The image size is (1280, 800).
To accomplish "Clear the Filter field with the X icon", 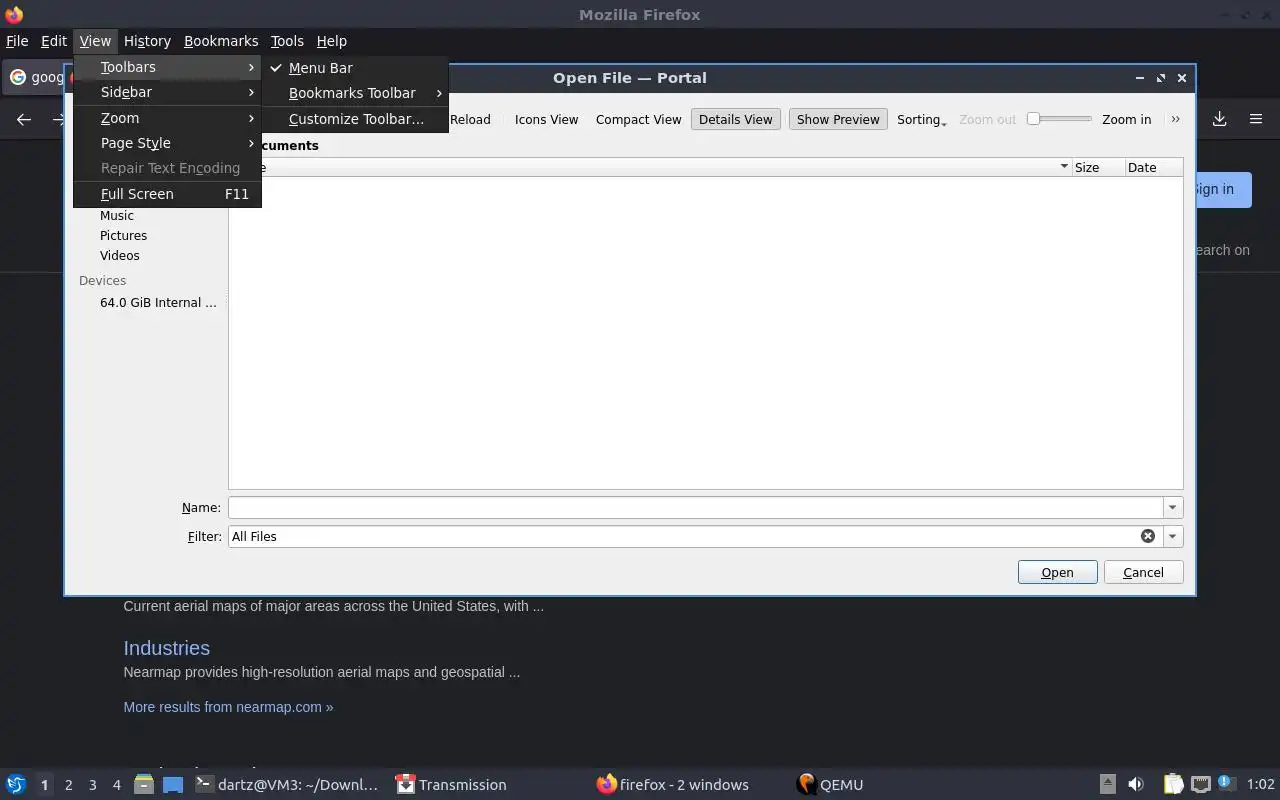I will coord(1148,536).
